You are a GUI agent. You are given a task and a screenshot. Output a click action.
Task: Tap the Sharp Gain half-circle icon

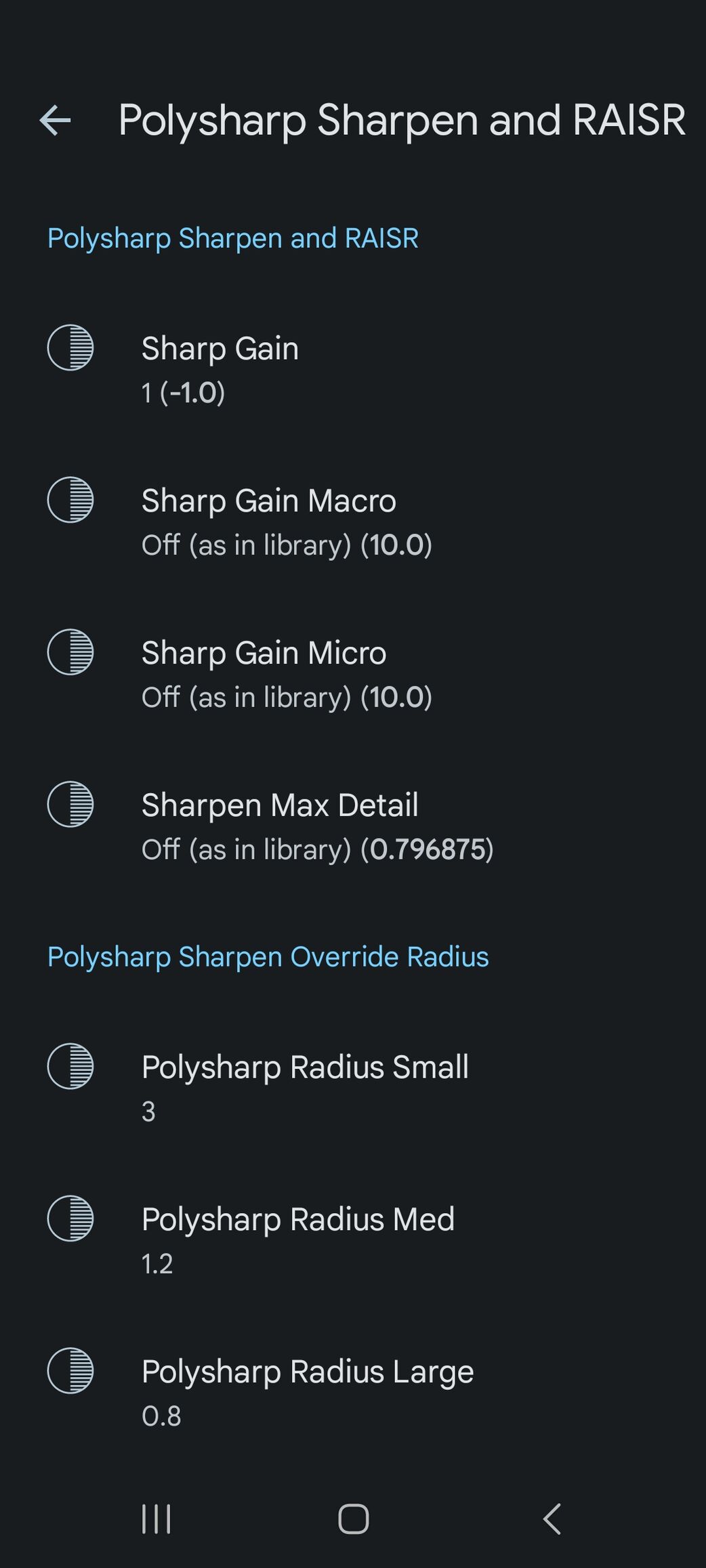coord(70,348)
